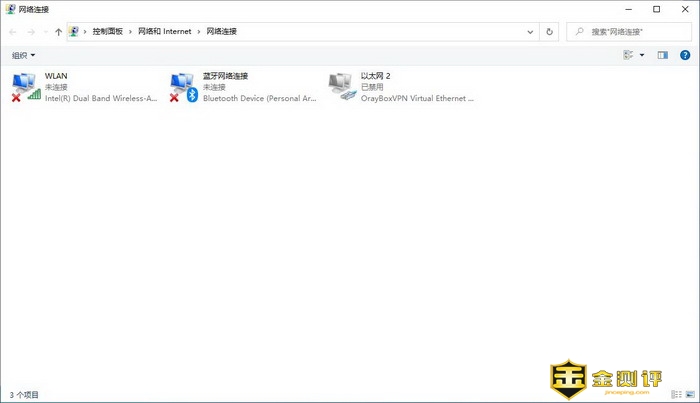
Task: Click the blue help question mark icon
Action: [x=685, y=55]
